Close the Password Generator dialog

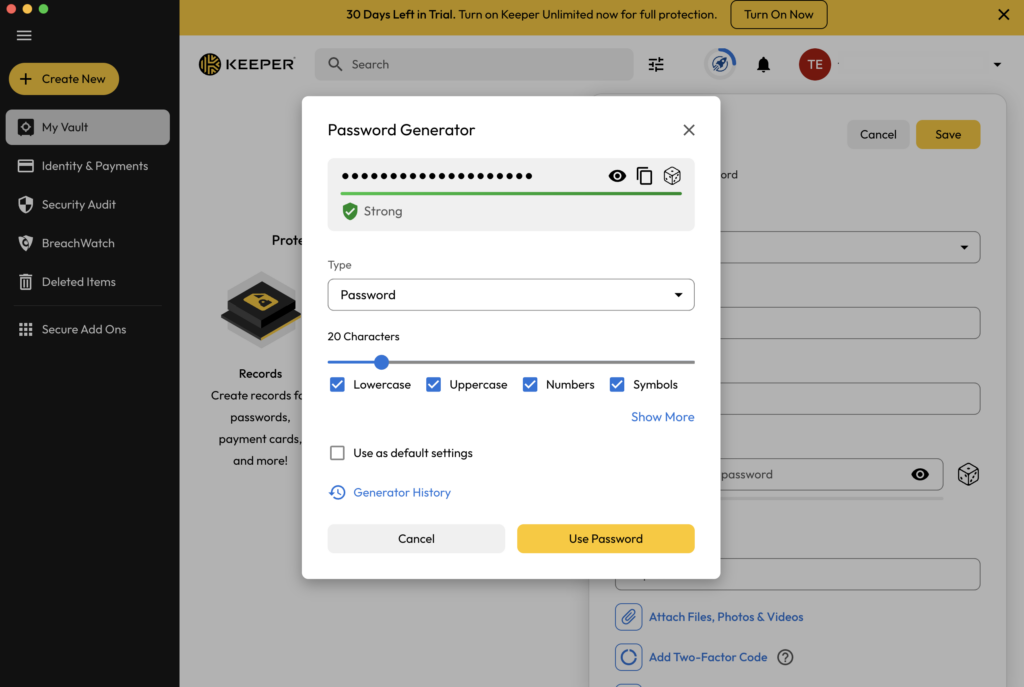pyautogui.click(x=688, y=130)
